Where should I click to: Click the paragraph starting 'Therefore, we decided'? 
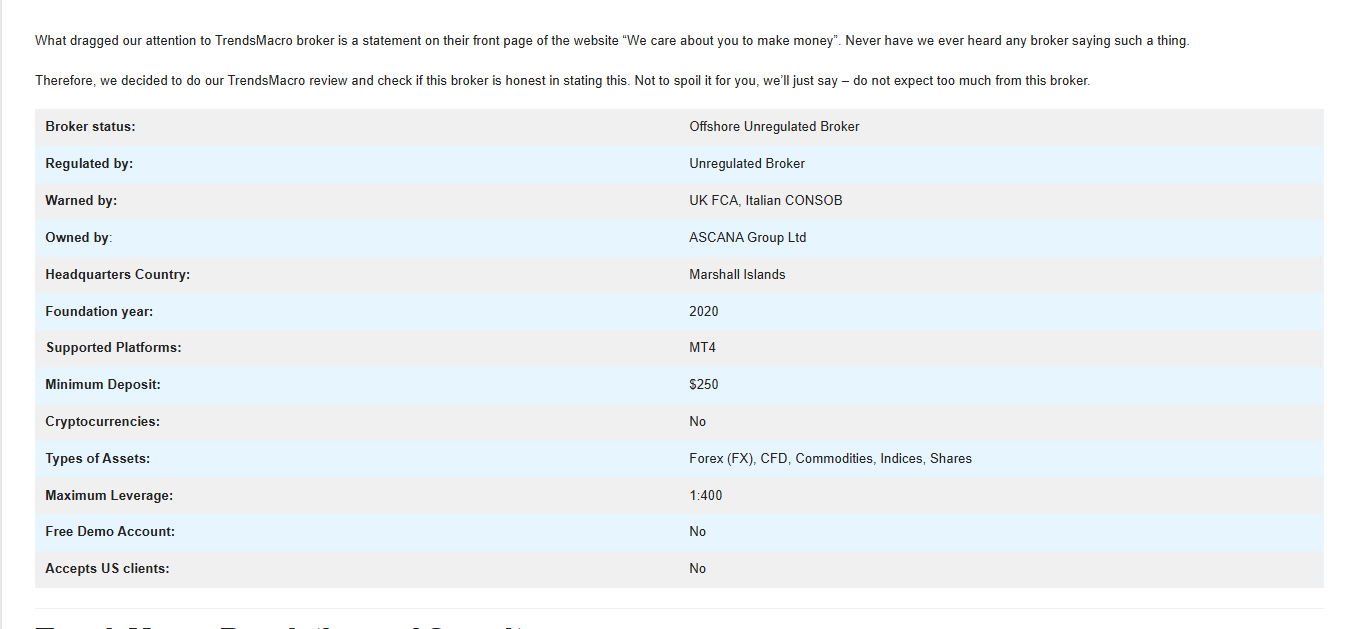(x=562, y=81)
